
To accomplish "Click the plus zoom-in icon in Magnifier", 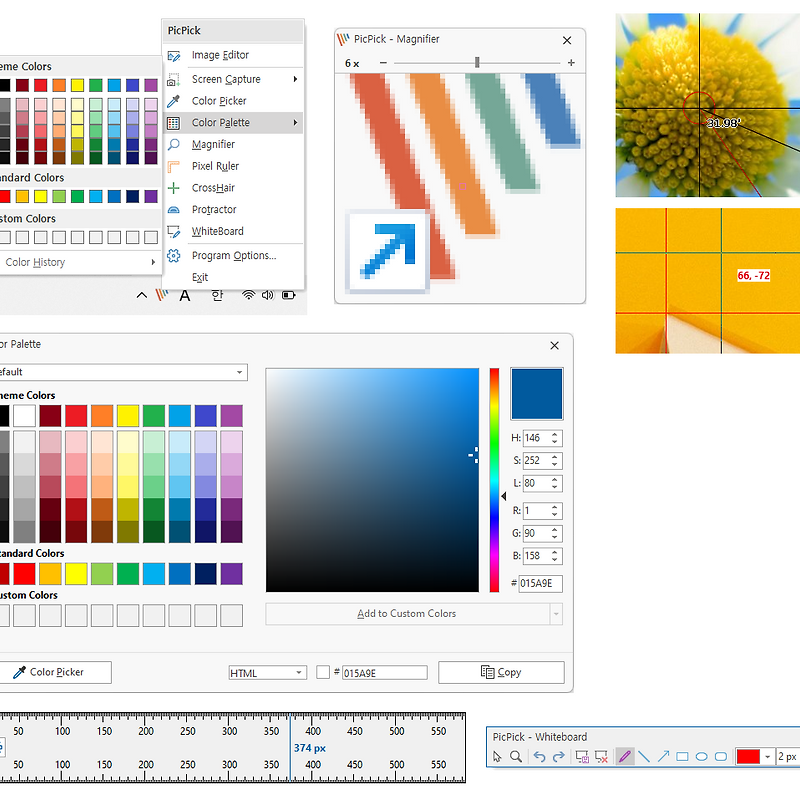I will [571, 63].
